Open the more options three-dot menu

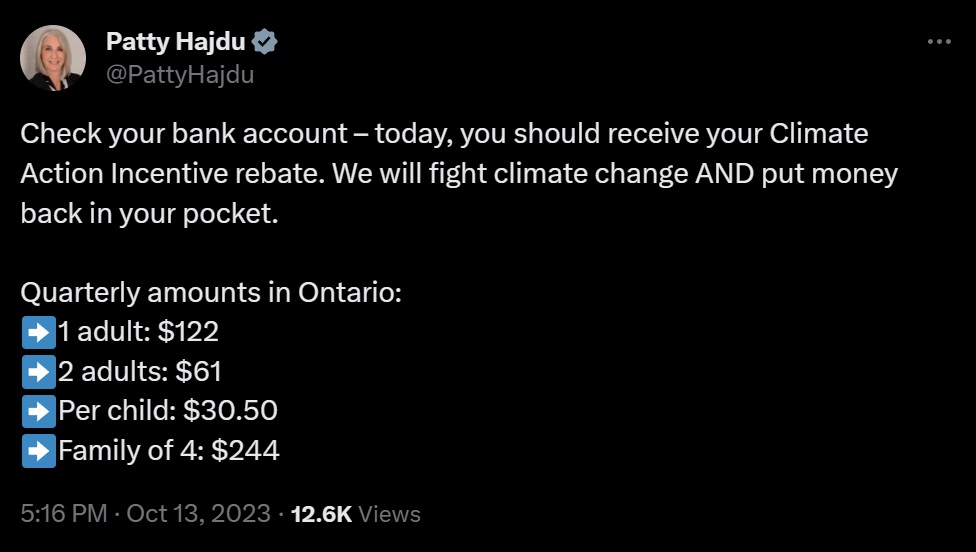[x=938, y=42]
